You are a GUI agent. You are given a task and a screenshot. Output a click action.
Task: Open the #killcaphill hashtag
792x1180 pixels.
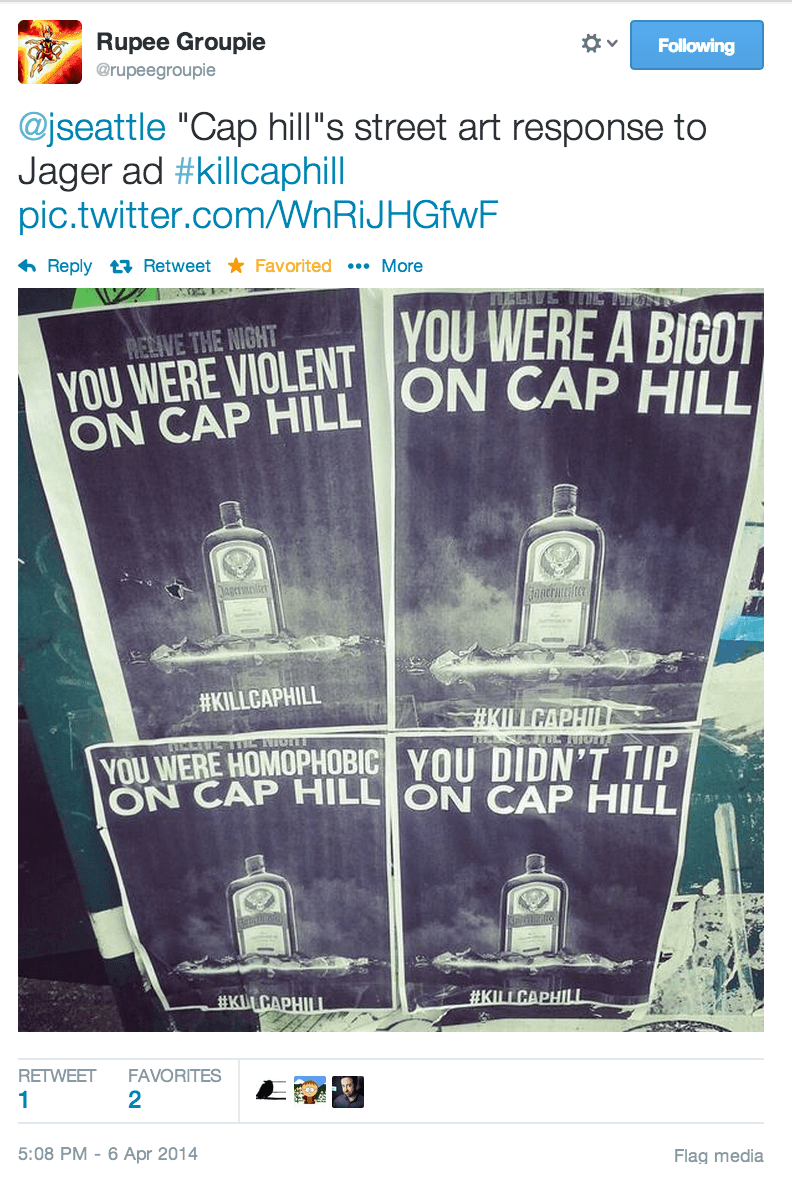tap(260, 172)
